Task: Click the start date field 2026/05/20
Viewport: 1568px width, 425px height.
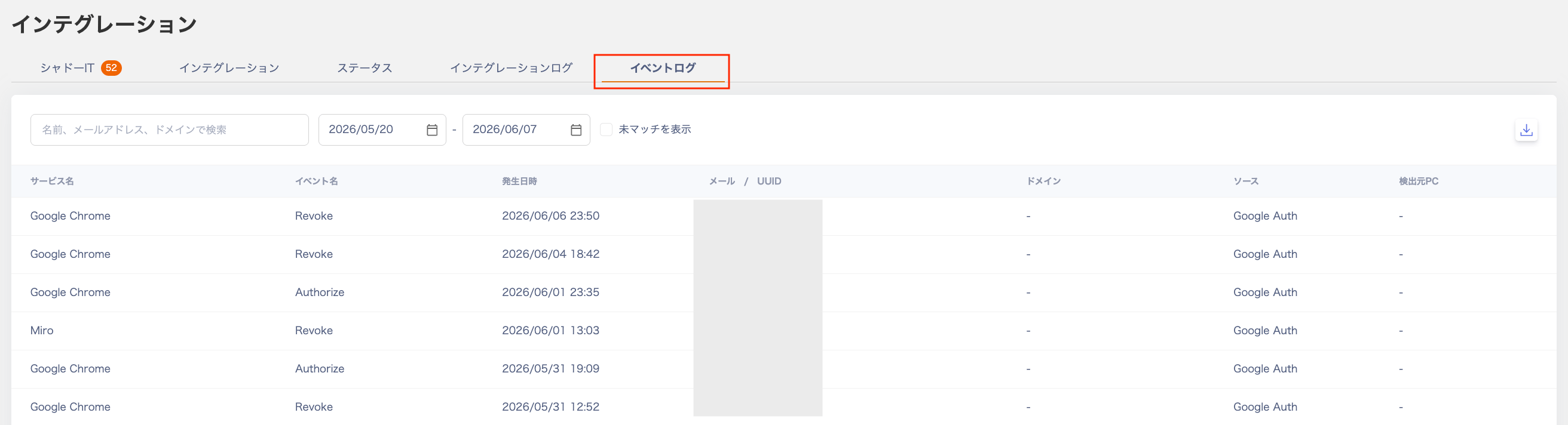Action: (x=382, y=130)
